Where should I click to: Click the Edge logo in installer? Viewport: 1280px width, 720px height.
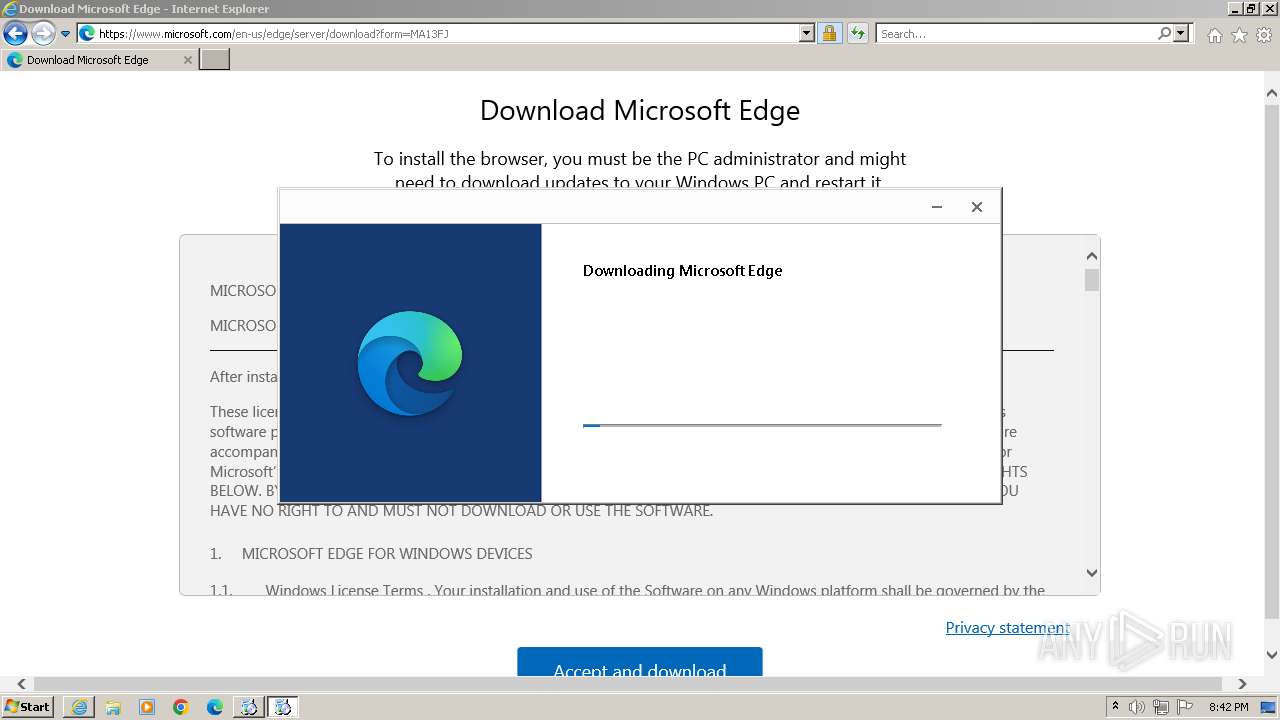tap(410, 363)
